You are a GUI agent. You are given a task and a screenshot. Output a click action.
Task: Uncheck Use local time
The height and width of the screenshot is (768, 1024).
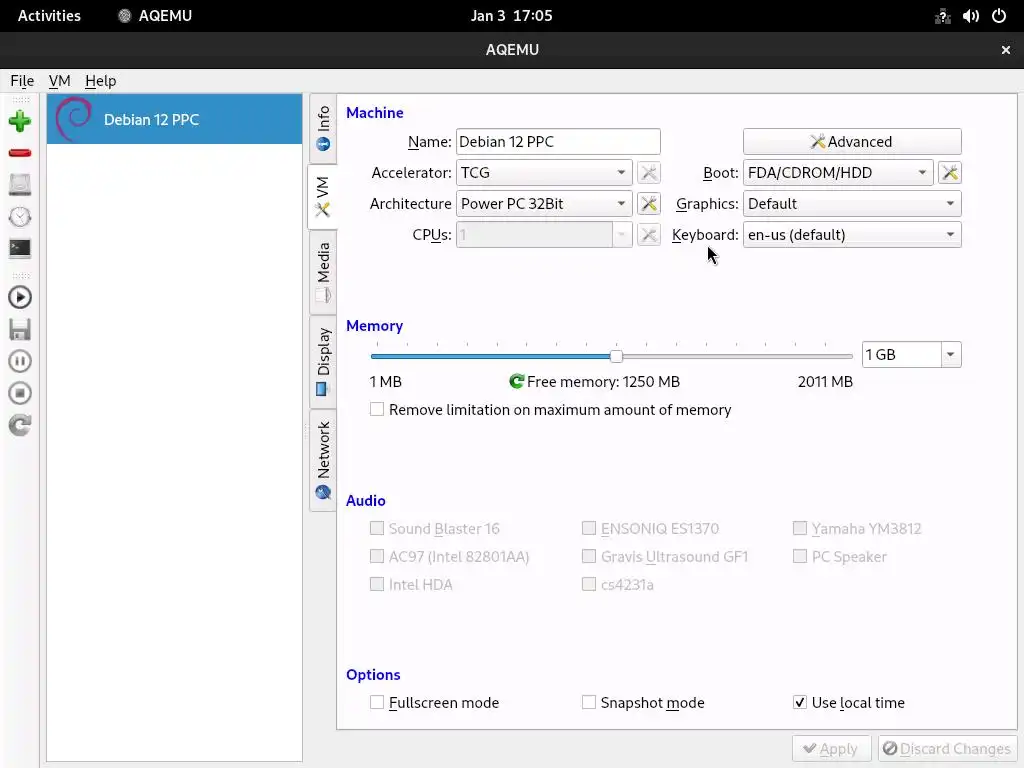800,703
